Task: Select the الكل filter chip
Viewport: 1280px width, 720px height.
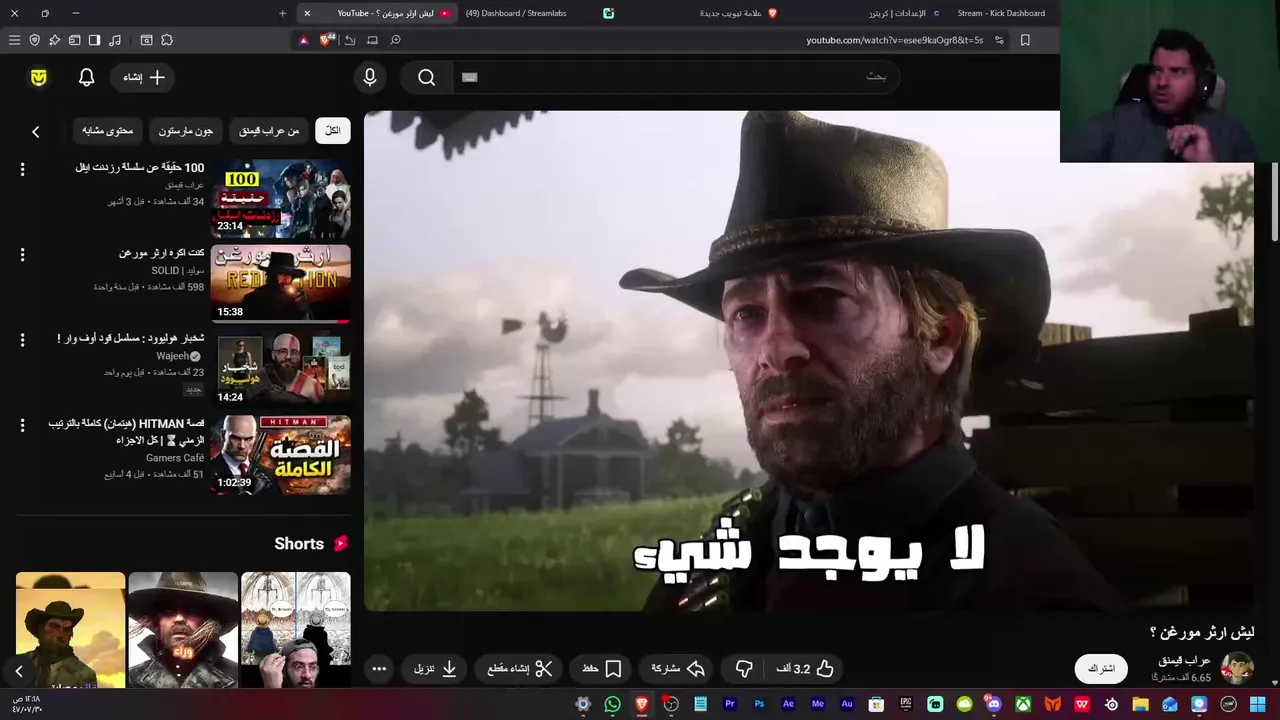Action: 333,131
